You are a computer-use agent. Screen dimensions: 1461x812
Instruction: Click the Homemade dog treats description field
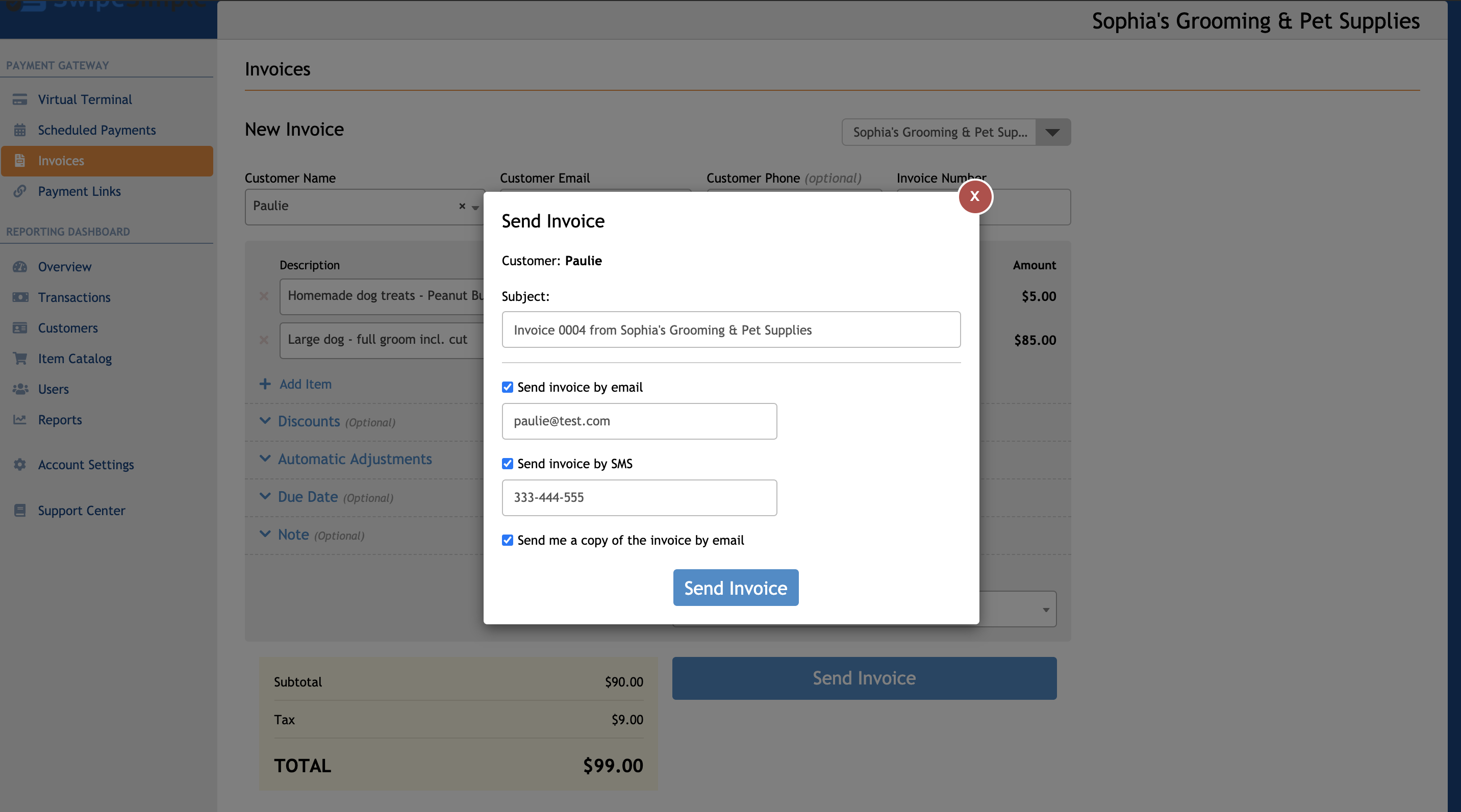click(x=382, y=296)
